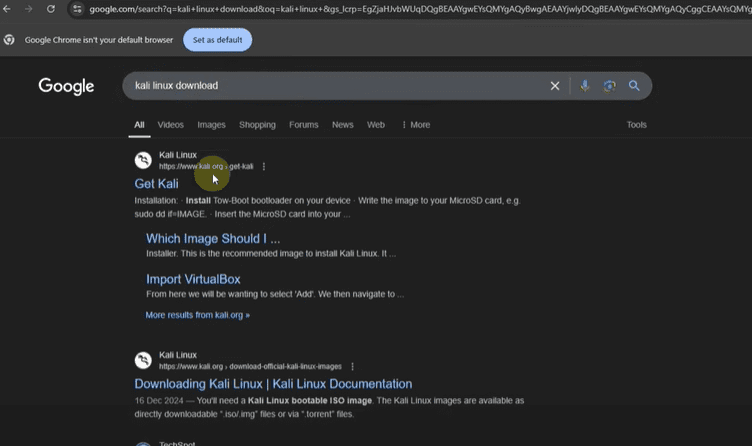Viewport: 752px width, 446px height.
Task: Click the Google logo
Action: coord(66,86)
